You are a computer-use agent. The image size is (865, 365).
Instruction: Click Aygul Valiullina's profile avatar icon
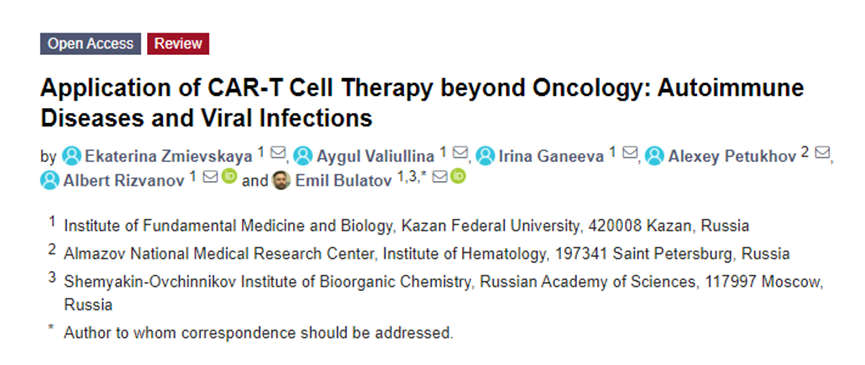click(303, 157)
